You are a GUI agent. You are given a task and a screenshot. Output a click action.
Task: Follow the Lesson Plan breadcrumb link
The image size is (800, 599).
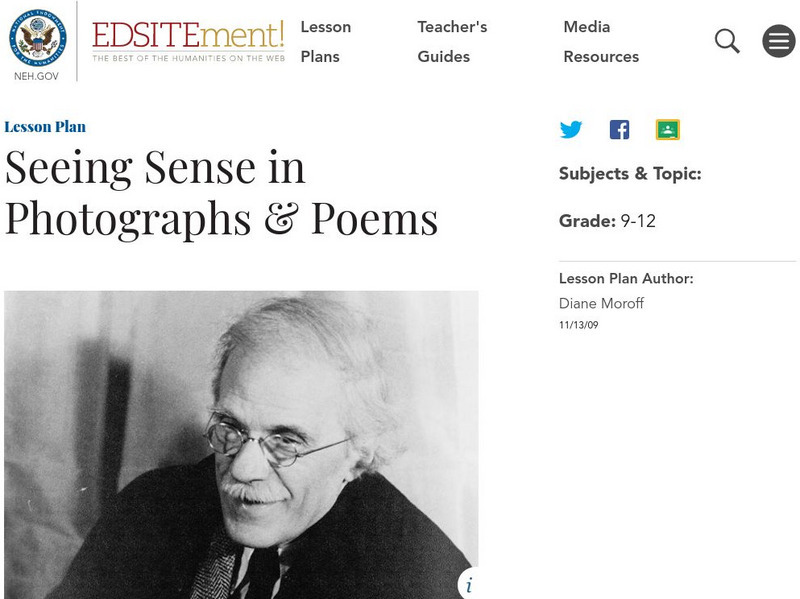point(45,127)
